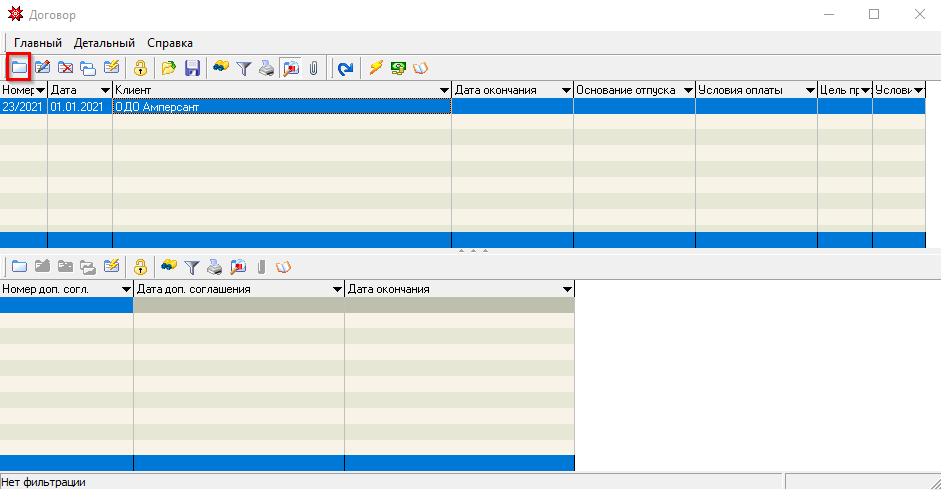
Task: Click the yellow lightning bolt icon
Action: click(x=376, y=68)
